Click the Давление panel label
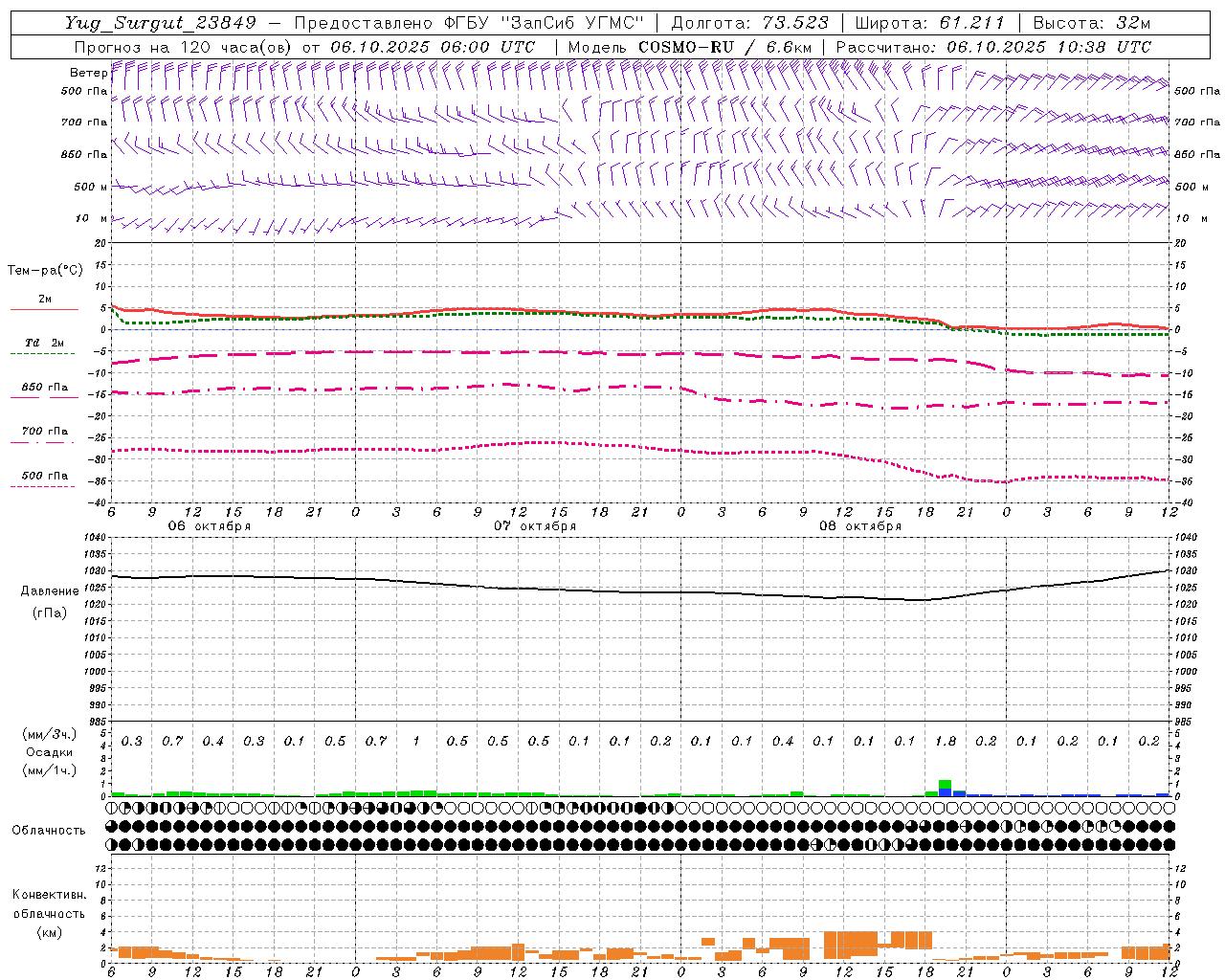The height and width of the screenshot is (980, 1225). [x=50, y=591]
